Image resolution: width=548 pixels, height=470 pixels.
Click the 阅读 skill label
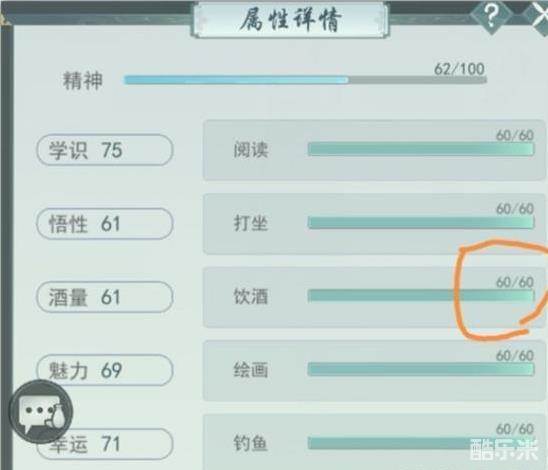(251, 150)
